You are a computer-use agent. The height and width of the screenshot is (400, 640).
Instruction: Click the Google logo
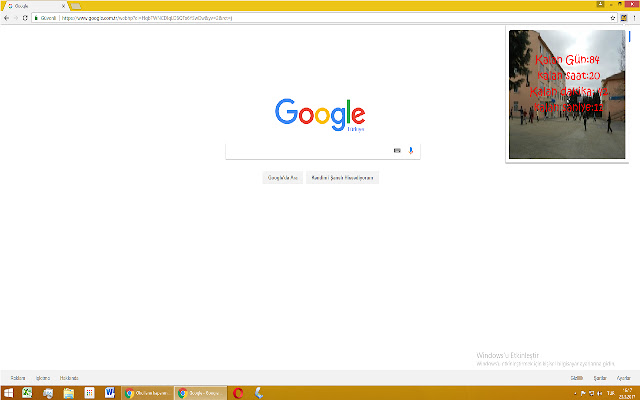tap(320, 115)
